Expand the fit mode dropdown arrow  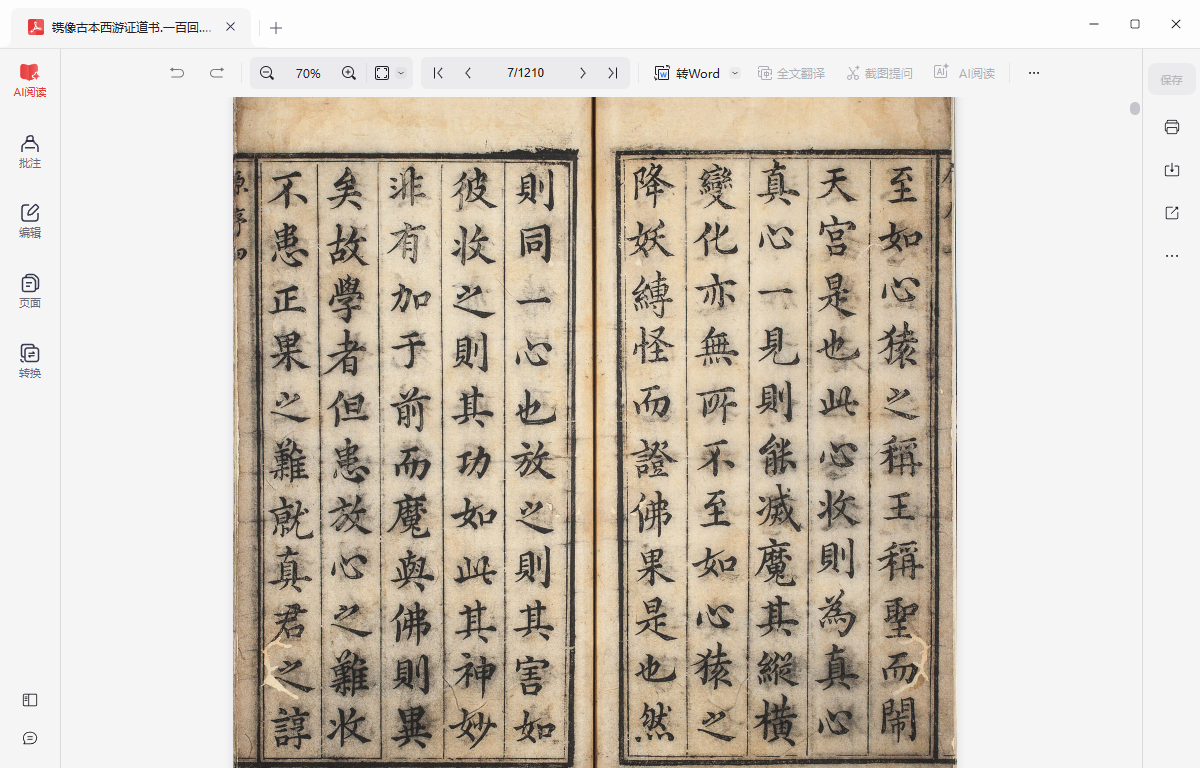[401, 73]
